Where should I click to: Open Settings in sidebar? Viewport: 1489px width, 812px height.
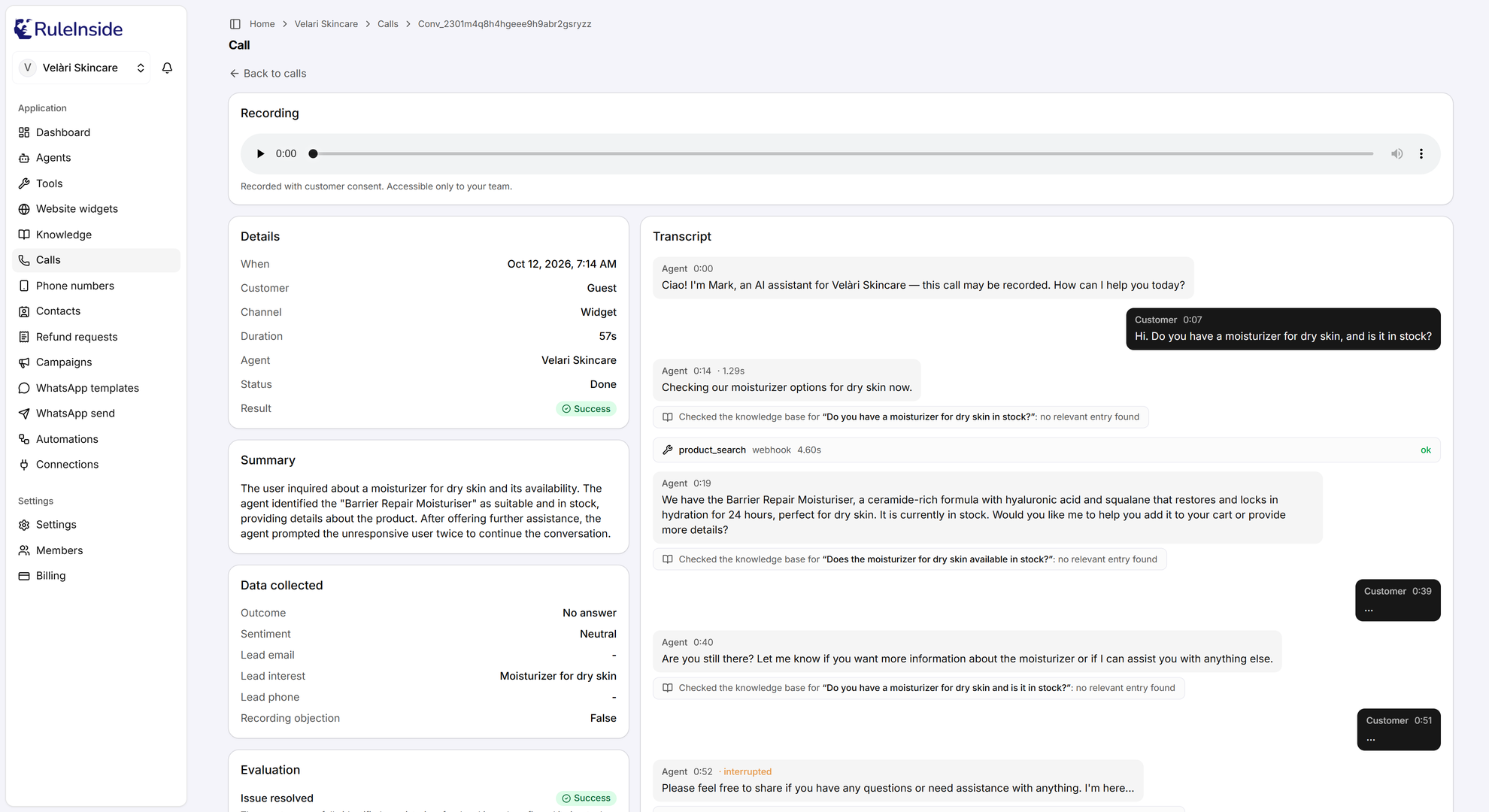(x=96, y=525)
